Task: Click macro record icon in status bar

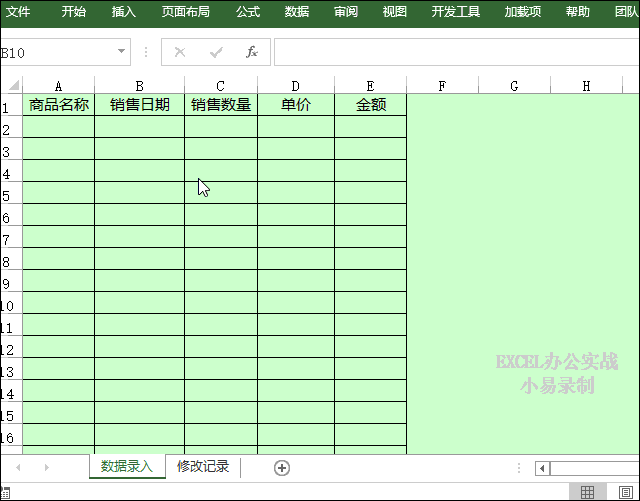Action: tap(5, 492)
